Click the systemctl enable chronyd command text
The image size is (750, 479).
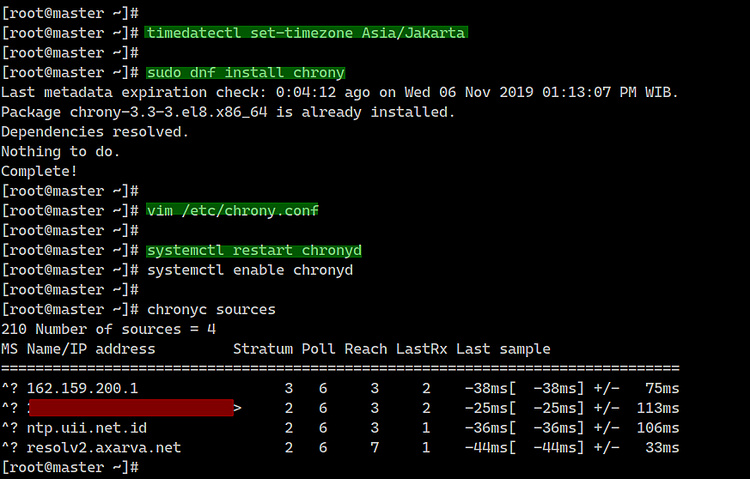tap(249, 270)
